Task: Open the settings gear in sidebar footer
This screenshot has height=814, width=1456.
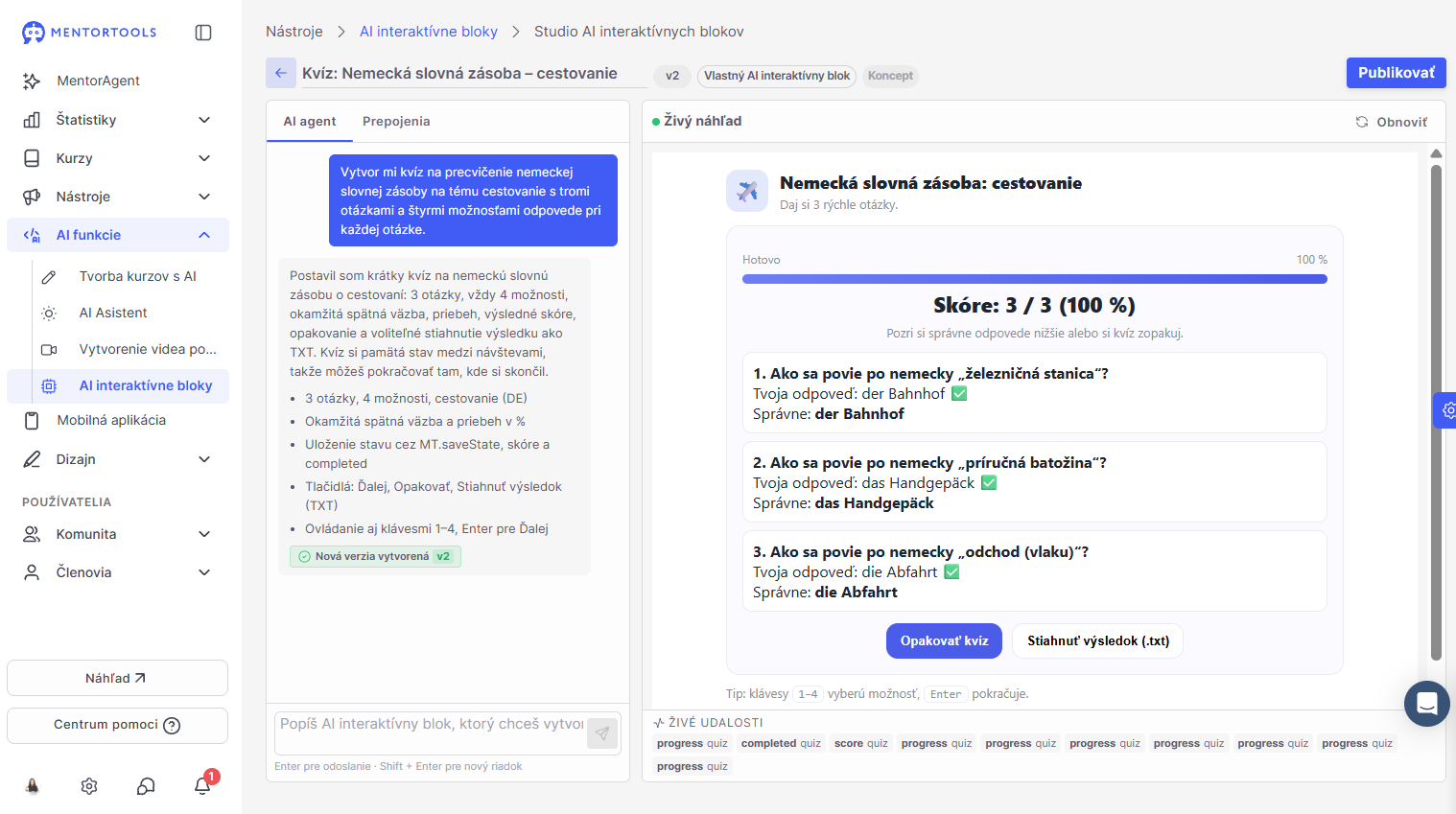Action: (x=89, y=786)
